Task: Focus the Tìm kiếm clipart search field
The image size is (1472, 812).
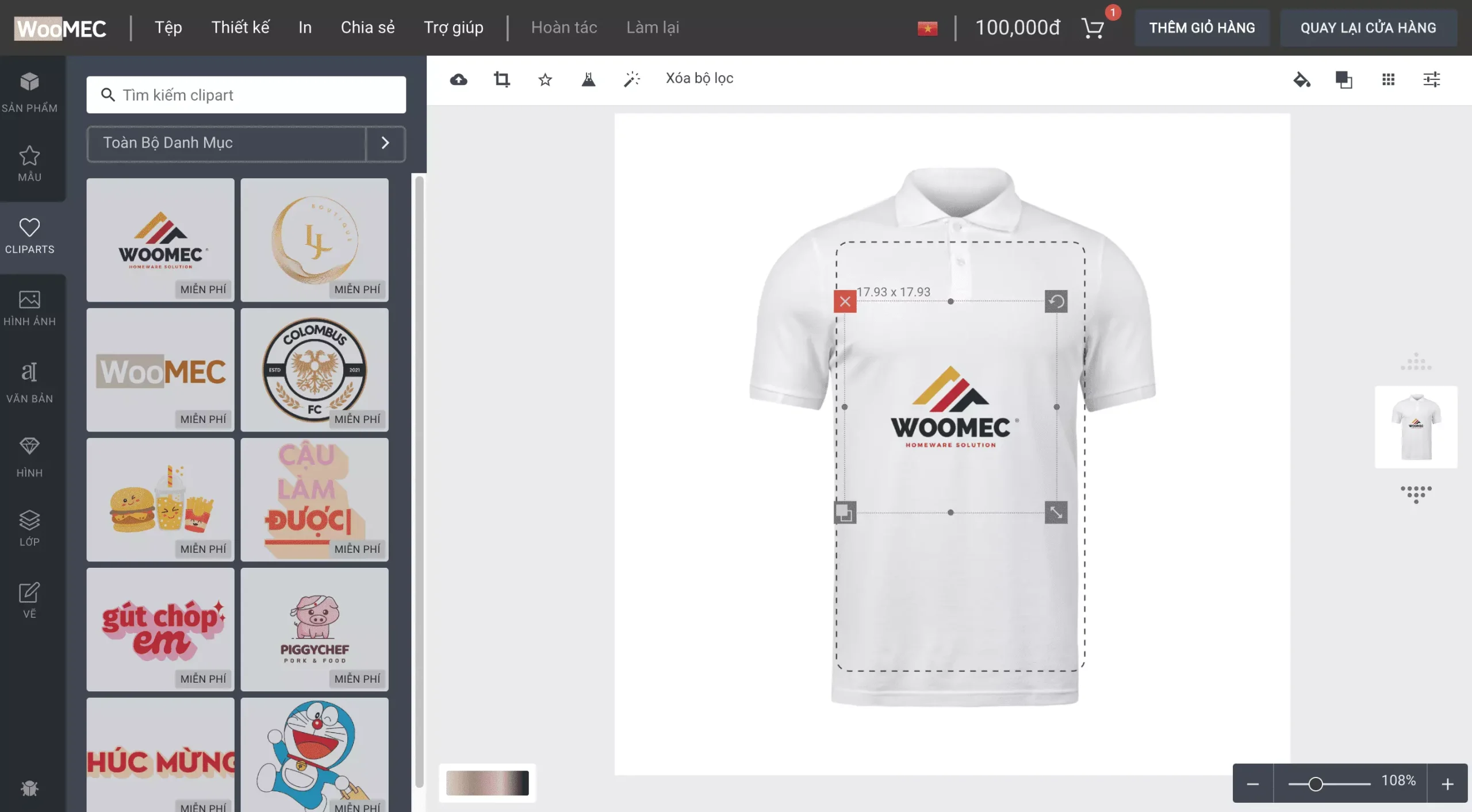Action: (246, 95)
